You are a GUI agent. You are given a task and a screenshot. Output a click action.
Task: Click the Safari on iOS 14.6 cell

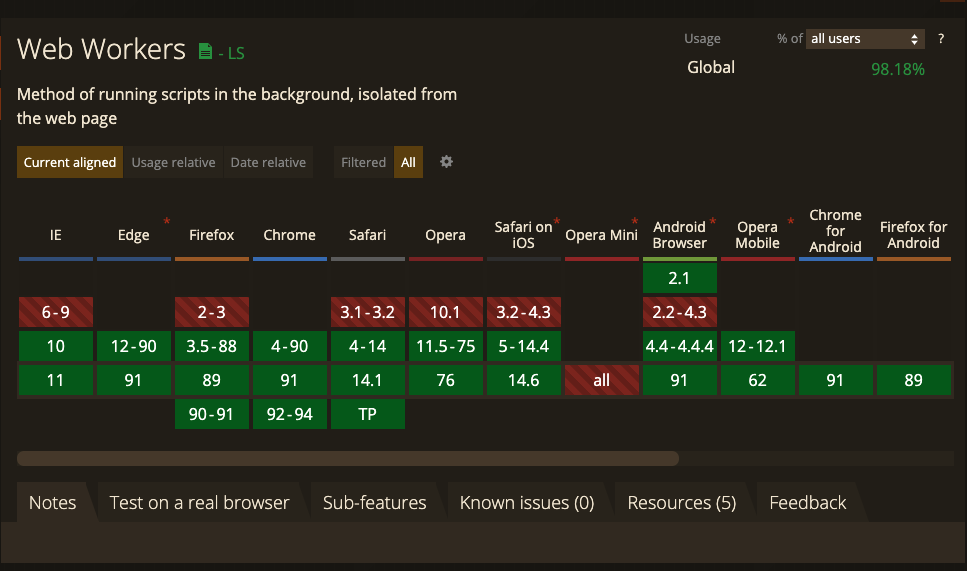[x=524, y=380]
